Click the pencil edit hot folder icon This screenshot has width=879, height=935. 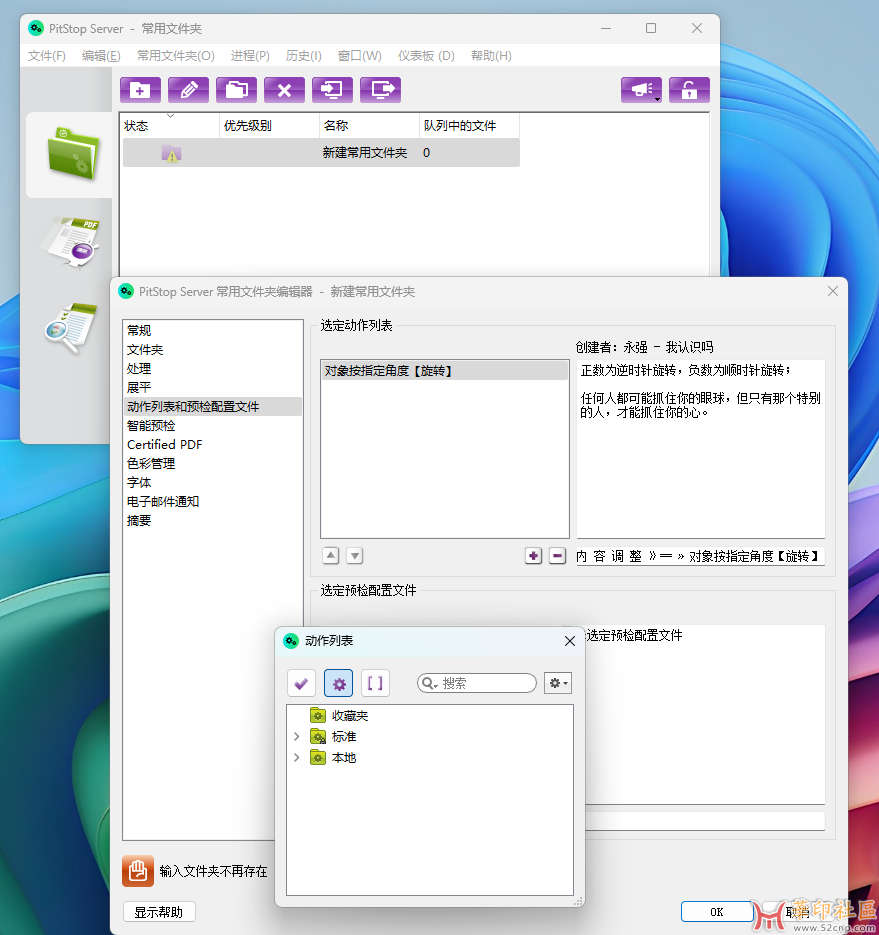coord(188,90)
